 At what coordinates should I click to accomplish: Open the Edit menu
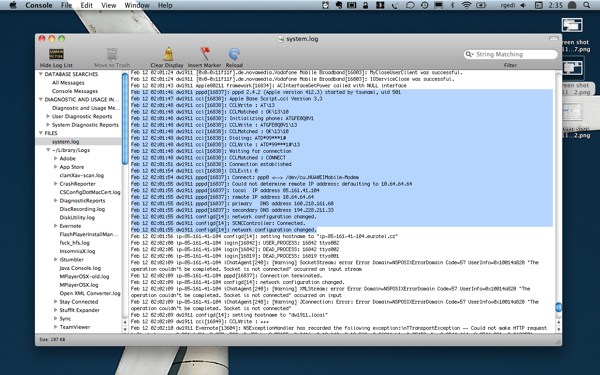click(86, 5)
